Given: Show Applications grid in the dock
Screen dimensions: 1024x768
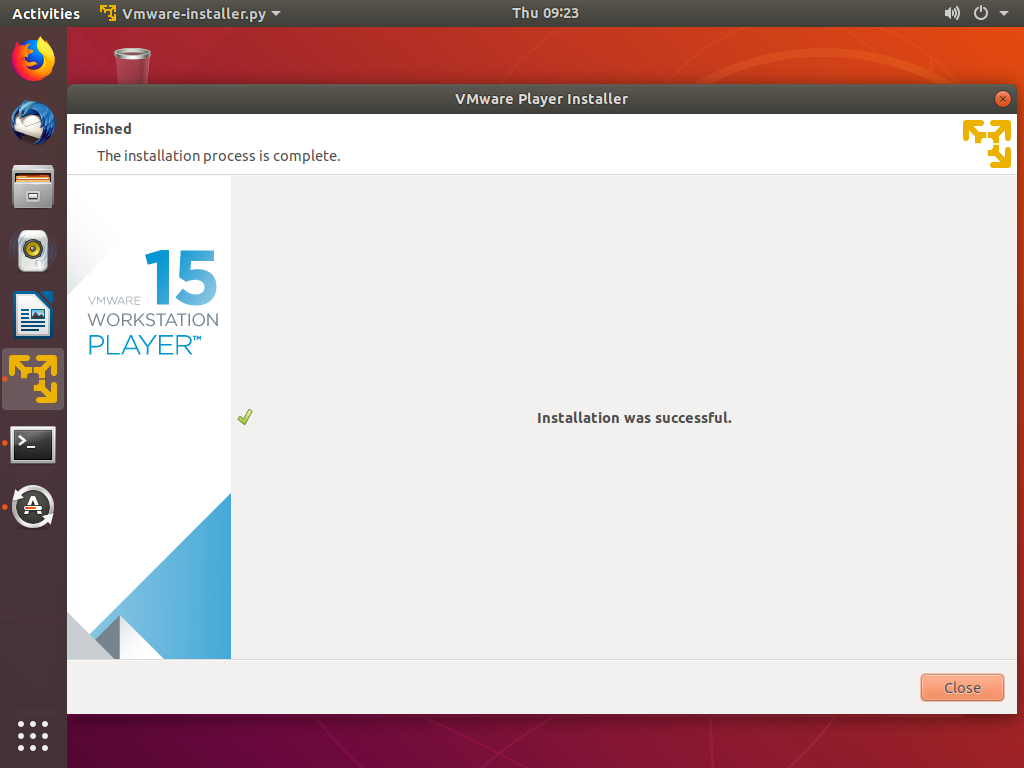Looking at the screenshot, I should click(33, 735).
